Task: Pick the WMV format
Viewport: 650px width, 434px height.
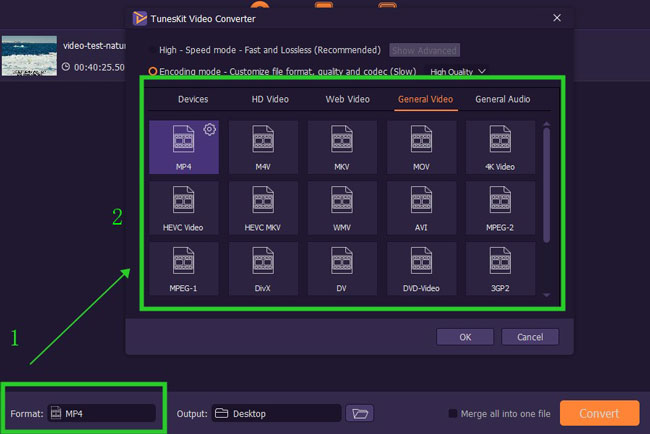Action: (342, 208)
